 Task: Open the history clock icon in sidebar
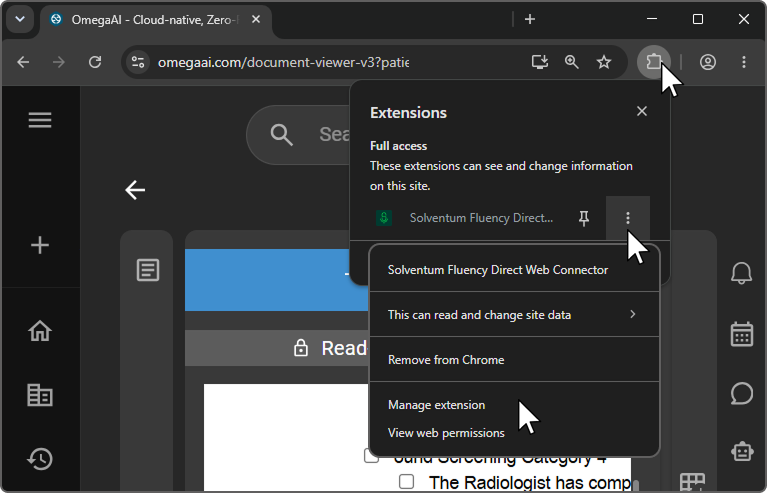tap(40, 459)
